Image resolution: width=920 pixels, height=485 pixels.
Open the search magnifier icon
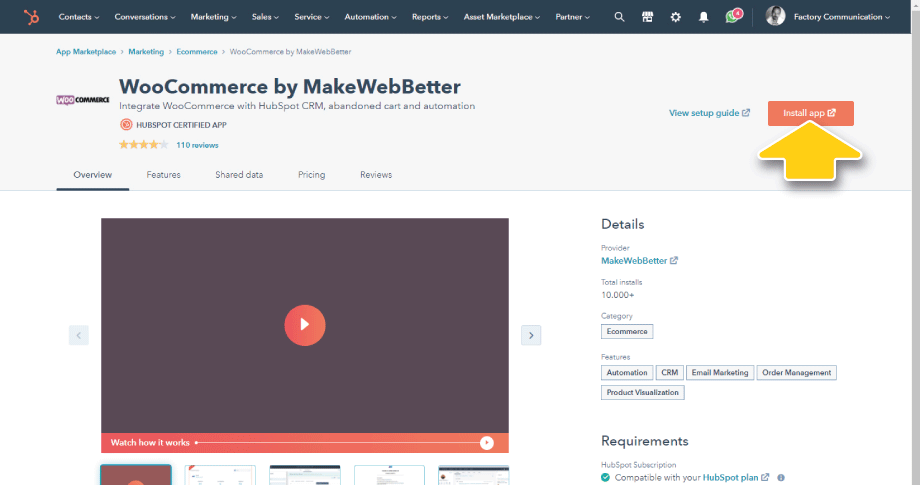click(619, 17)
